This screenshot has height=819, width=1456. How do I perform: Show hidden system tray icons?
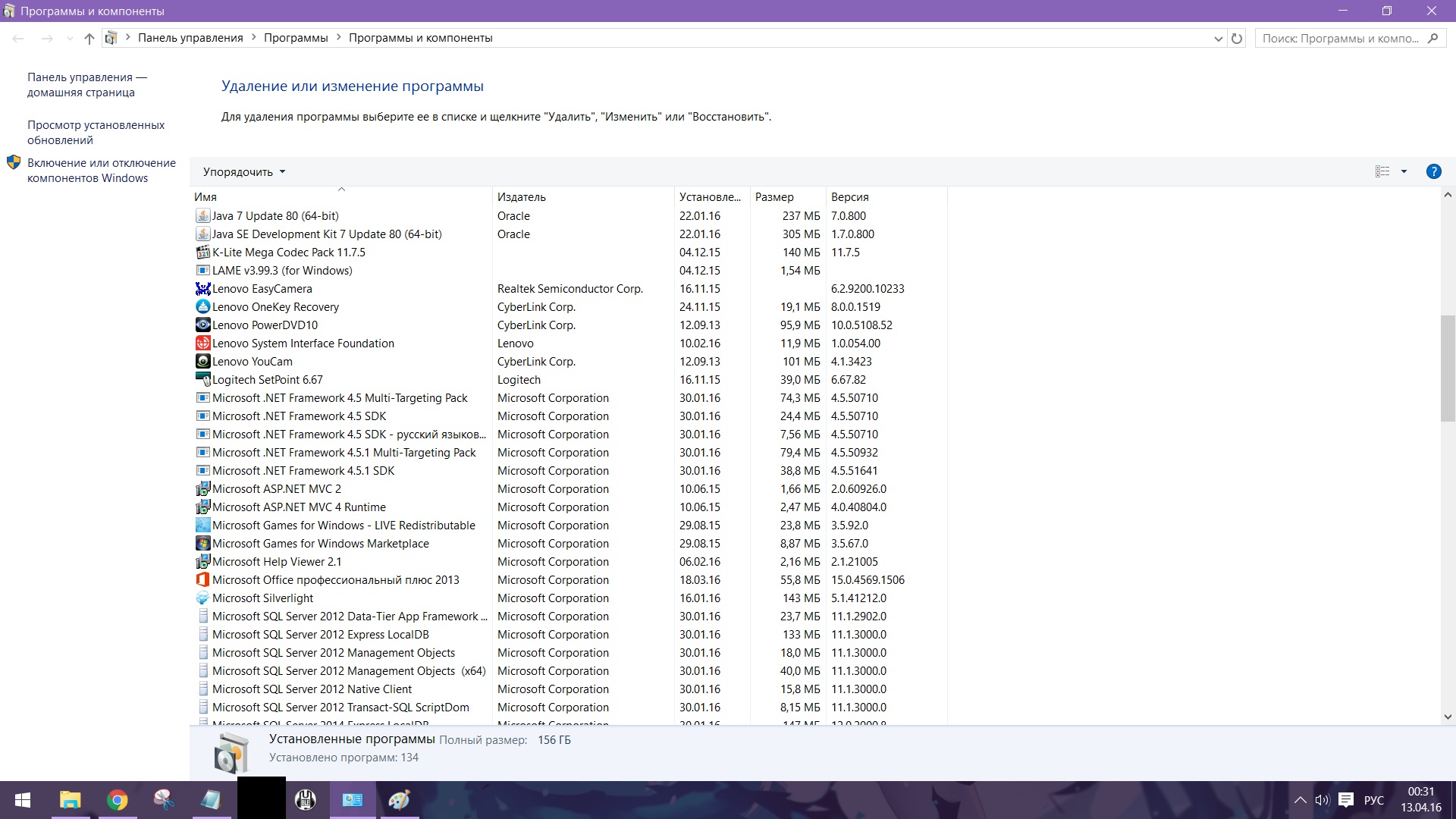click(x=1300, y=800)
